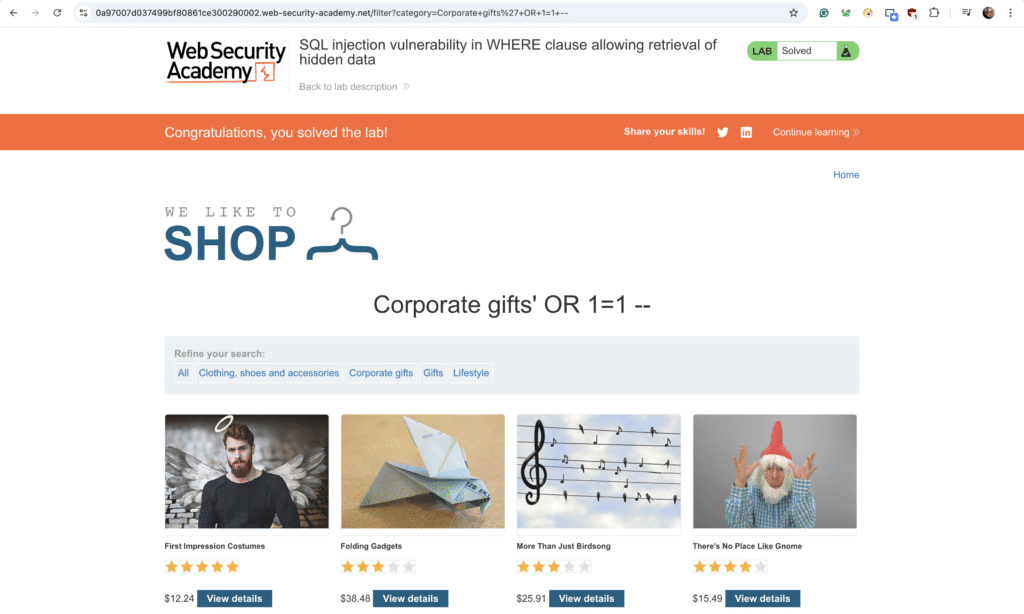Select the Corporate gifts category filter
The image size is (1024, 614).
tap(381, 373)
